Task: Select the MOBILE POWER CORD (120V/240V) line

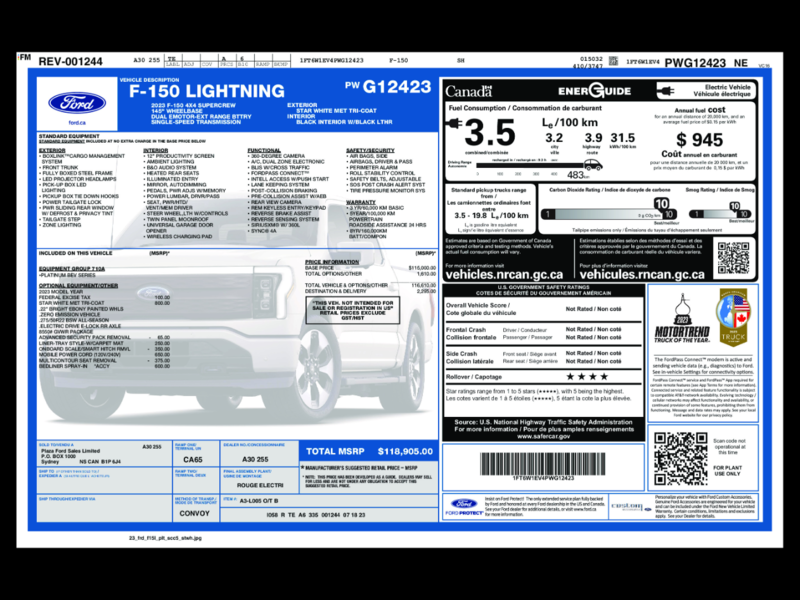Action: tap(105, 355)
